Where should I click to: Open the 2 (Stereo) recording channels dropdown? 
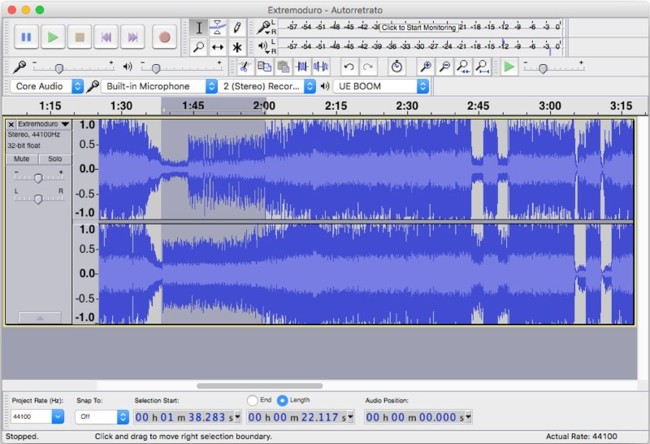coord(267,86)
